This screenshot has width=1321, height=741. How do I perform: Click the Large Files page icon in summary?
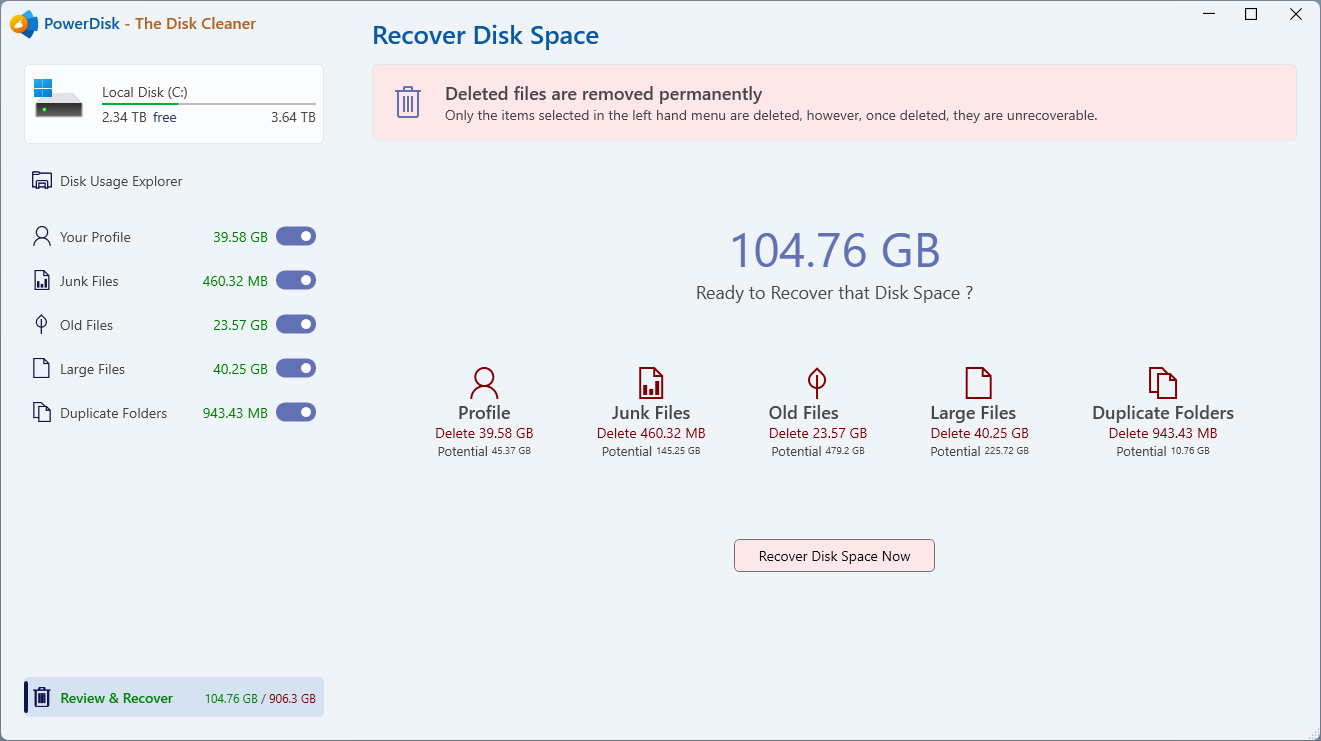pyautogui.click(x=977, y=383)
